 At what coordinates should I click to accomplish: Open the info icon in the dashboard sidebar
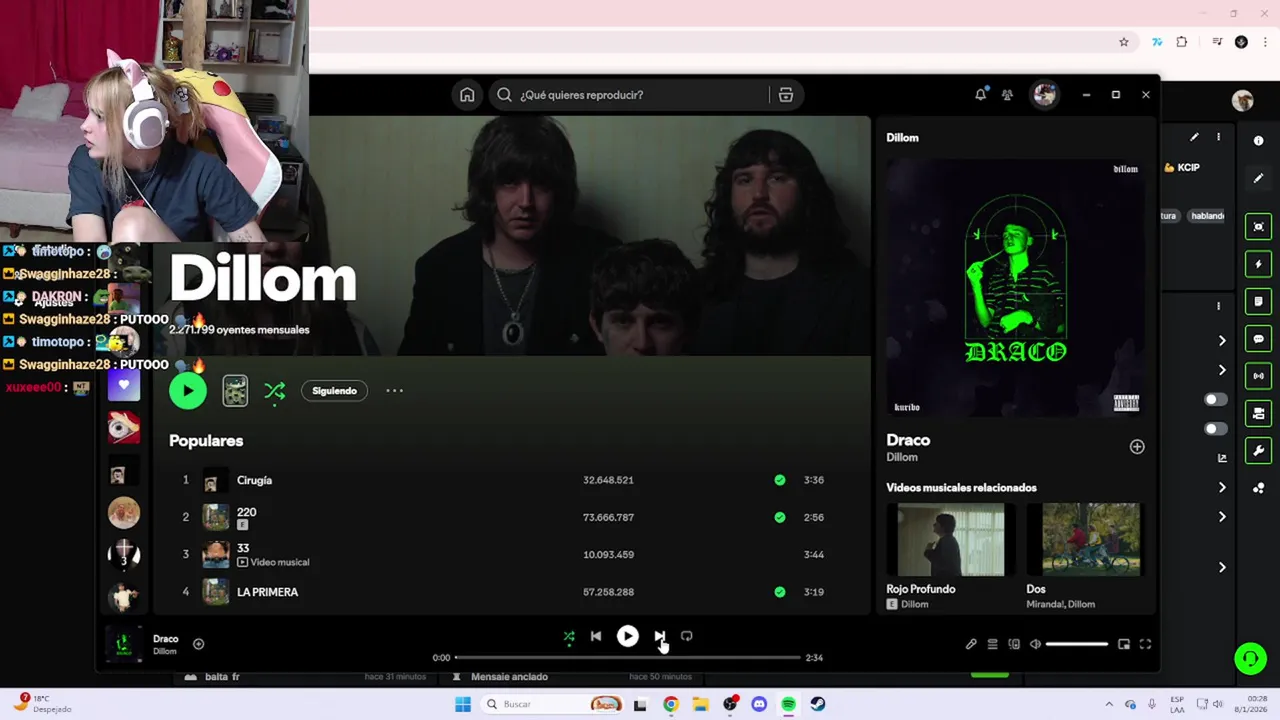click(1259, 141)
